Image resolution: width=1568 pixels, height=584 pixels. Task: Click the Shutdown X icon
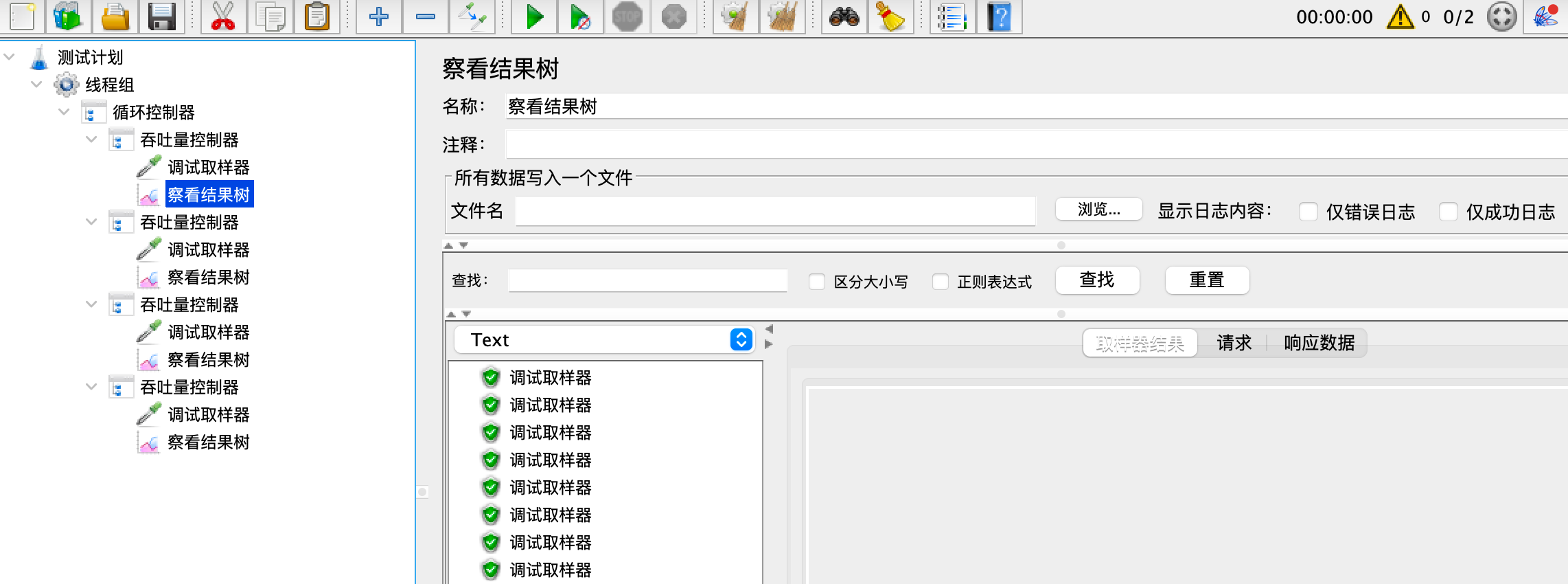point(673,16)
